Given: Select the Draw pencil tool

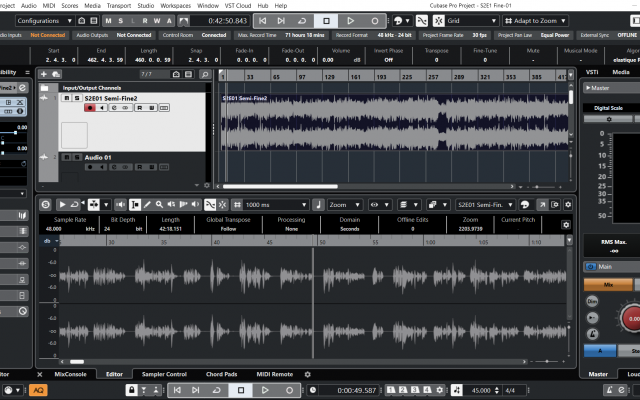Looking at the screenshot, I should click(x=147, y=204).
